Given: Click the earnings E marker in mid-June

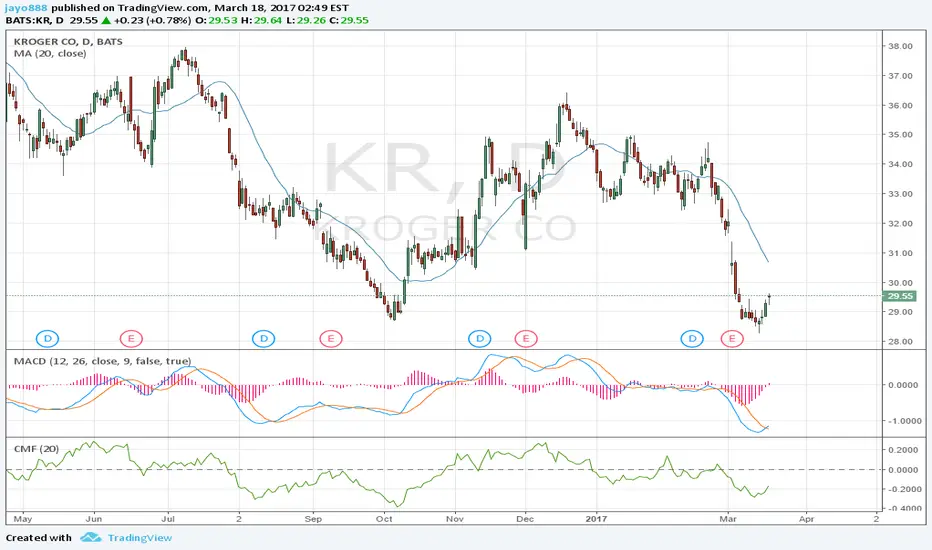Looking at the screenshot, I should 131,339.
